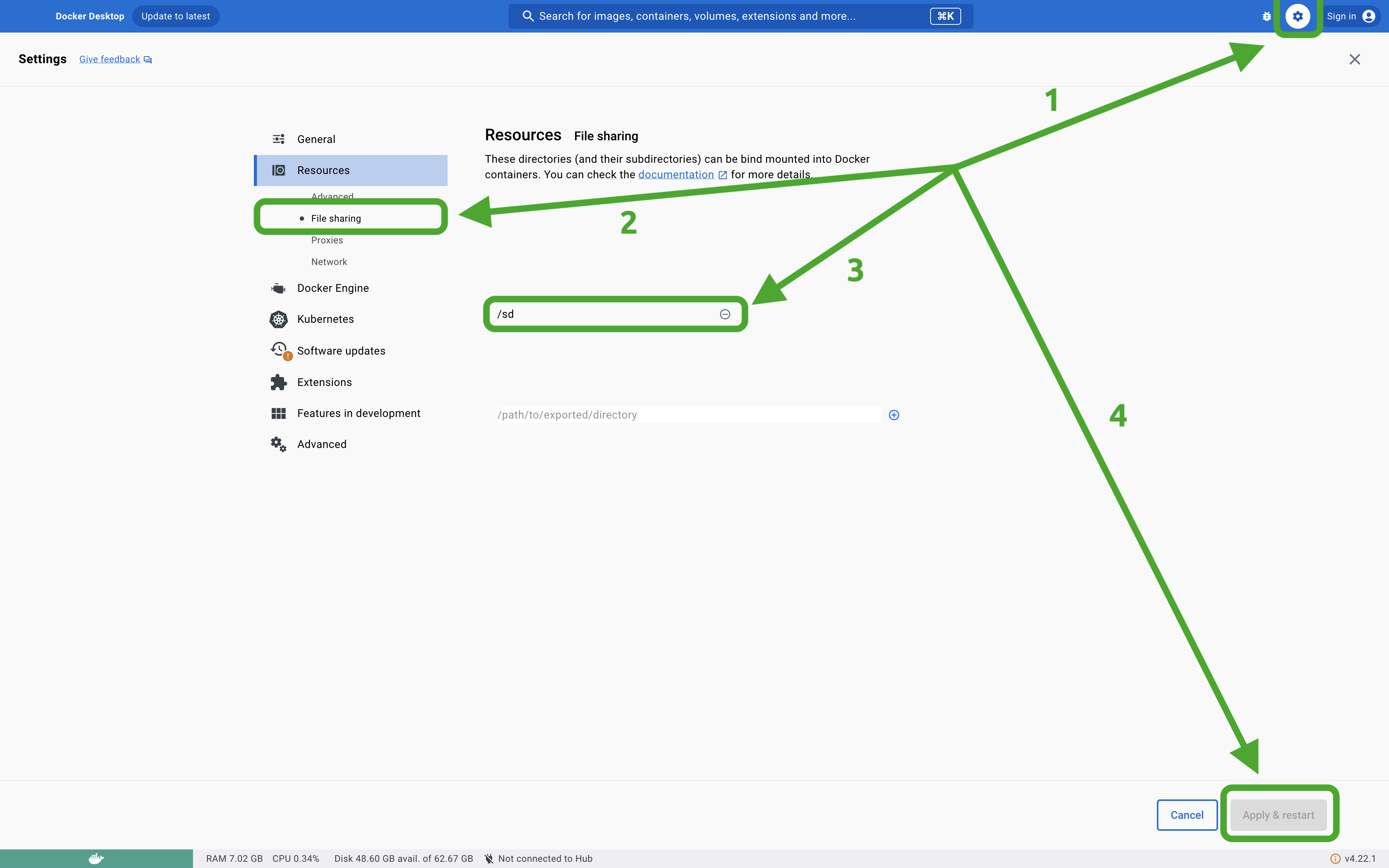Open the settings gear icon
Image resolution: width=1389 pixels, height=868 pixels.
(1297, 16)
